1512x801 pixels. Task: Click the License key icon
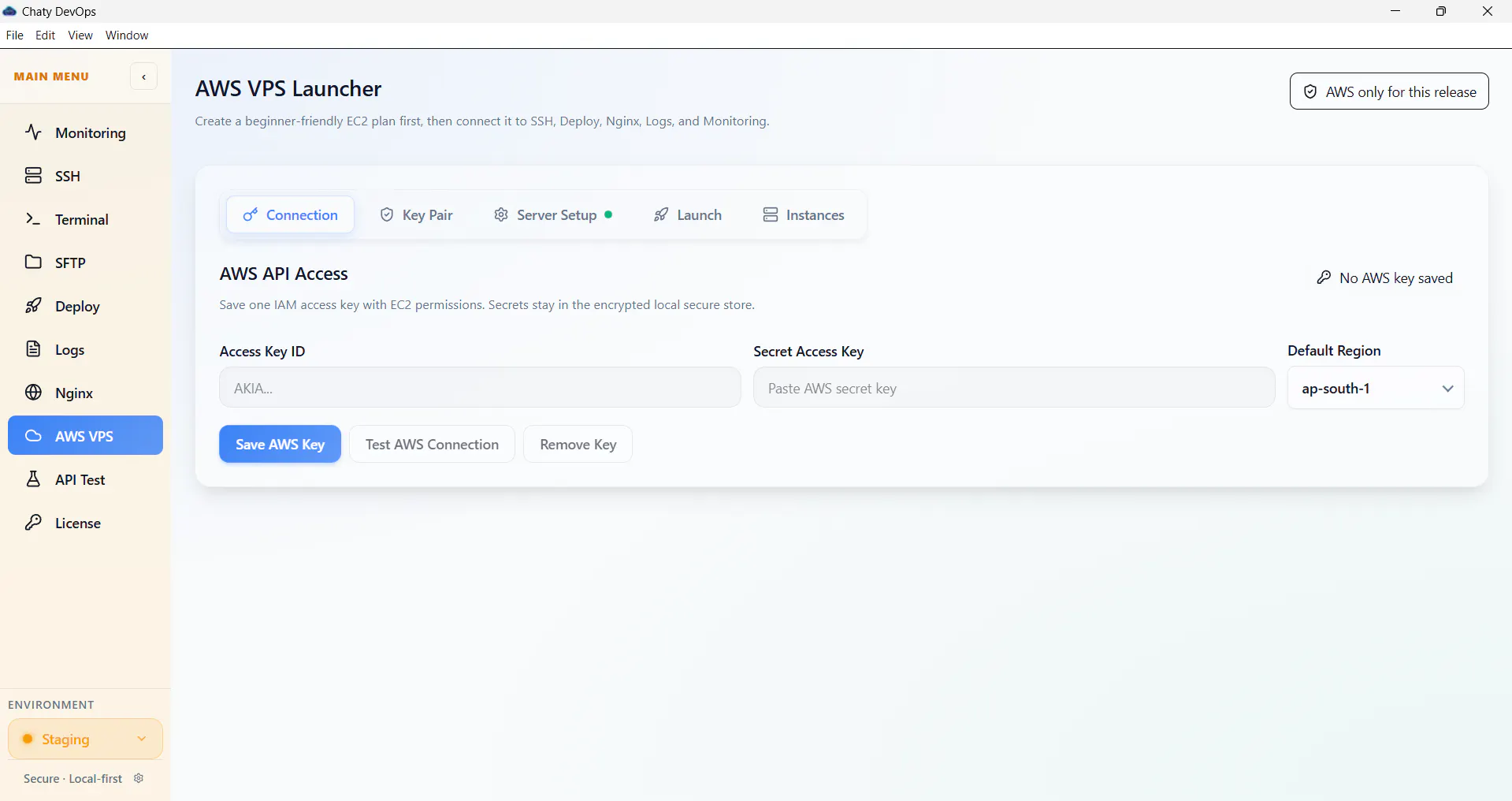33,523
